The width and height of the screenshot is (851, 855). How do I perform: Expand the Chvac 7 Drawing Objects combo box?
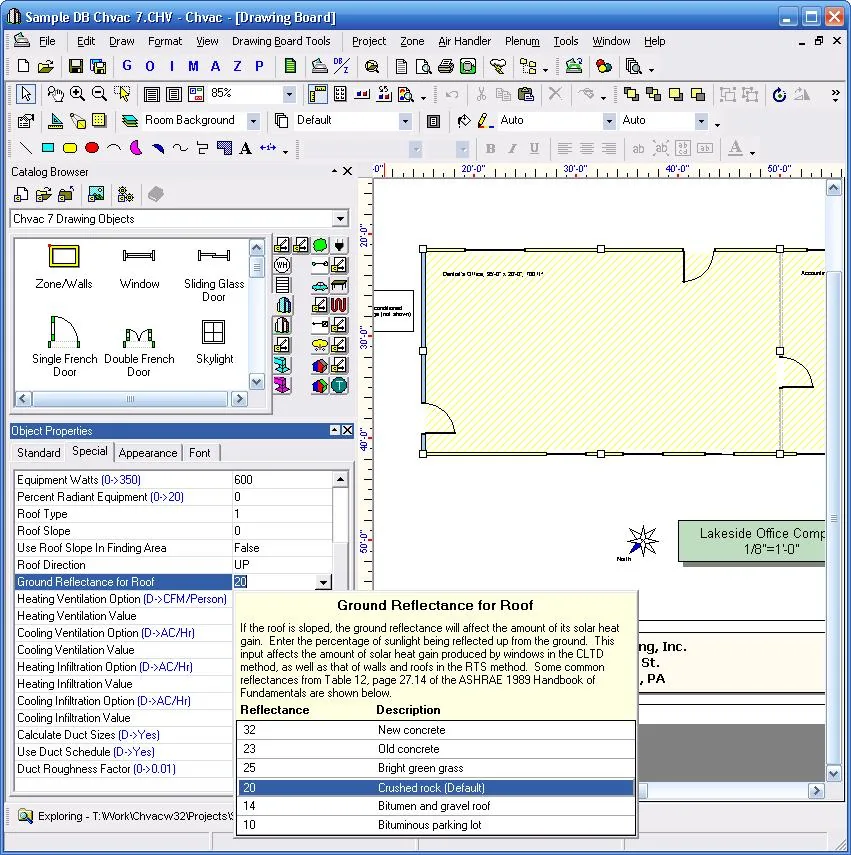click(340, 219)
